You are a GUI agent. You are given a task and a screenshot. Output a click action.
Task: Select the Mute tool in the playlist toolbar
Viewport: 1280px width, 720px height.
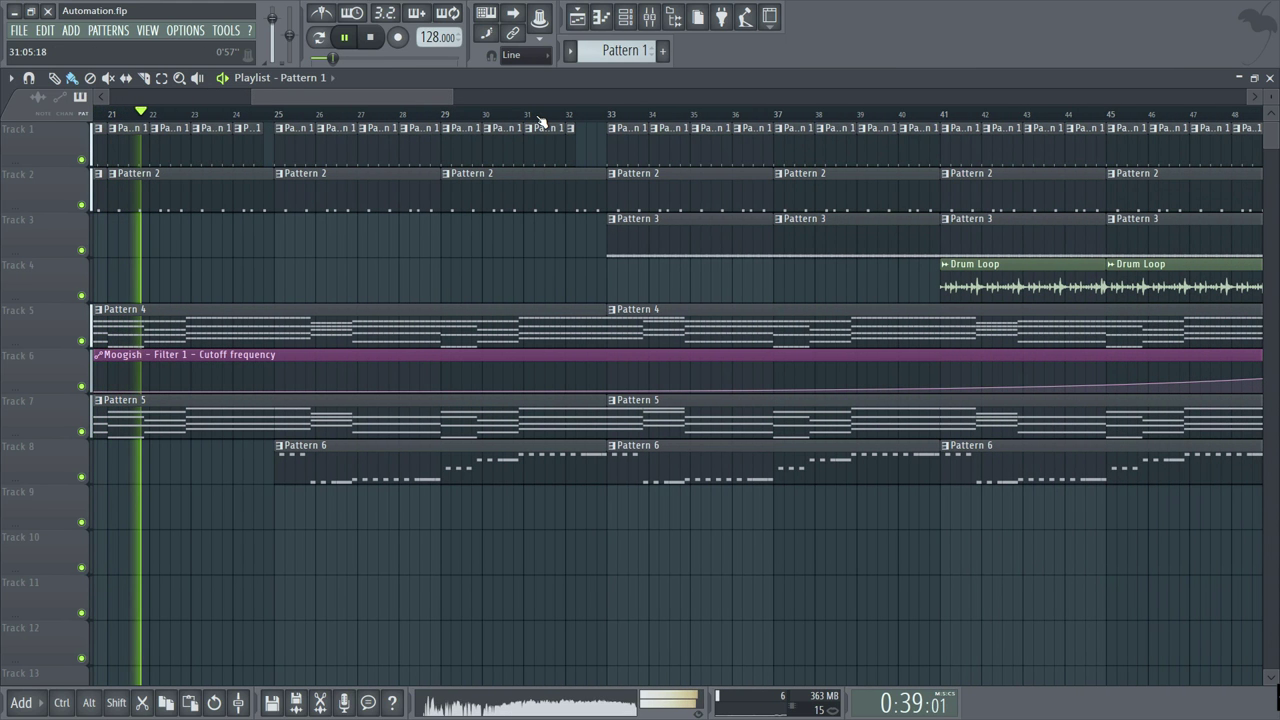108,78
